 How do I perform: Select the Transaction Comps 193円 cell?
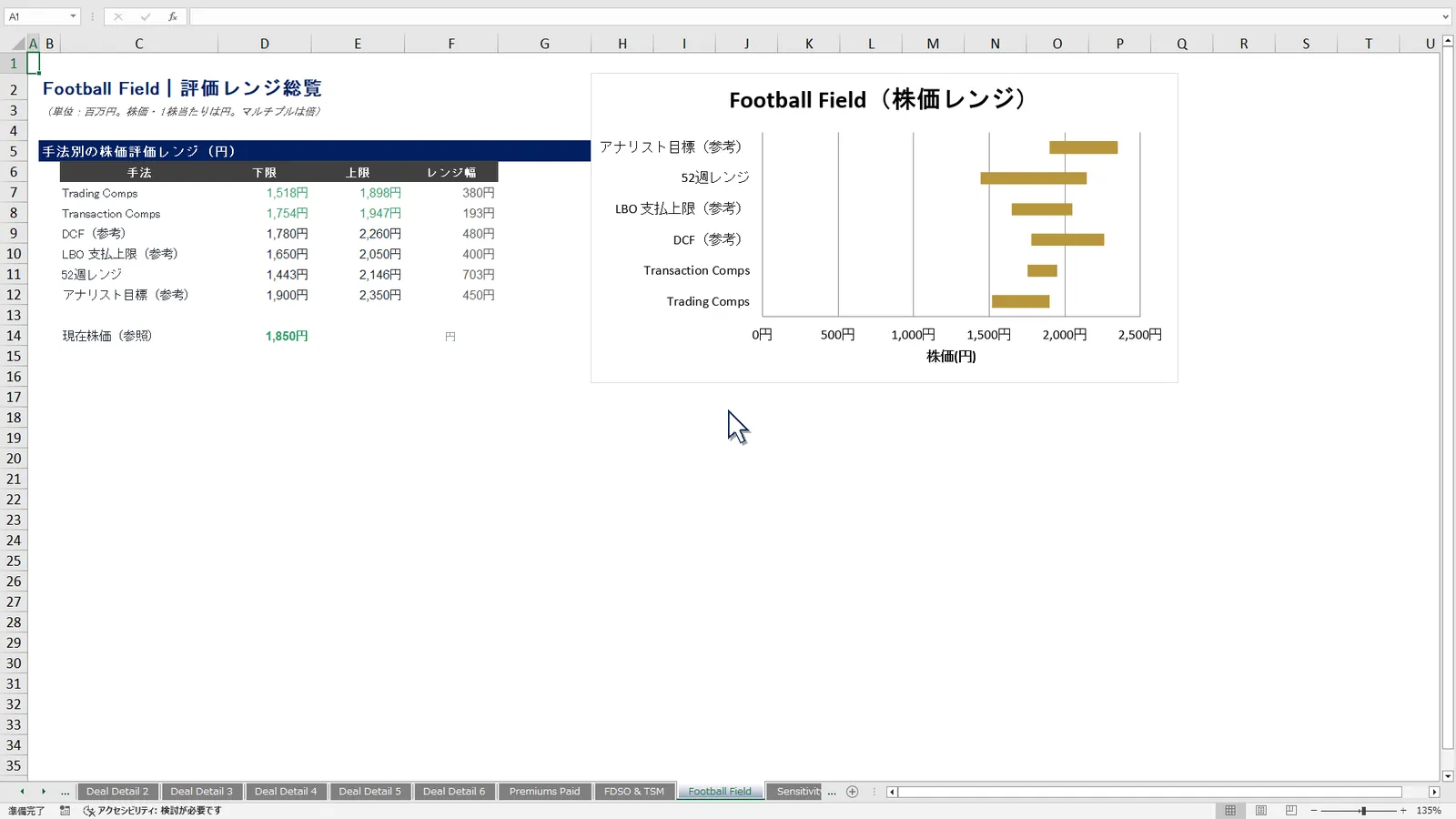pyautogui.click(x=451, y=213)
